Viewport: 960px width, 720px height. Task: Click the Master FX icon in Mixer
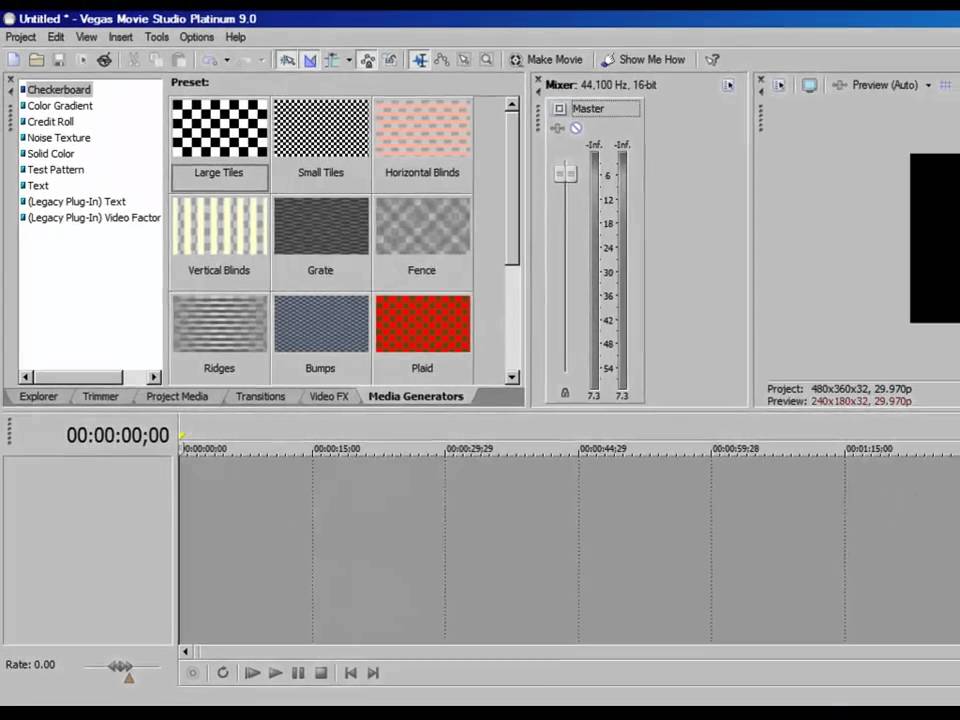tap(557, 128)
